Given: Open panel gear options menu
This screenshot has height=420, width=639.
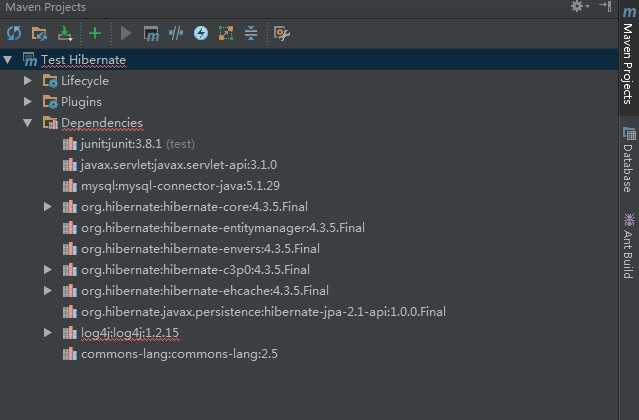Looking at the screenshot, I should coord(579,7).
